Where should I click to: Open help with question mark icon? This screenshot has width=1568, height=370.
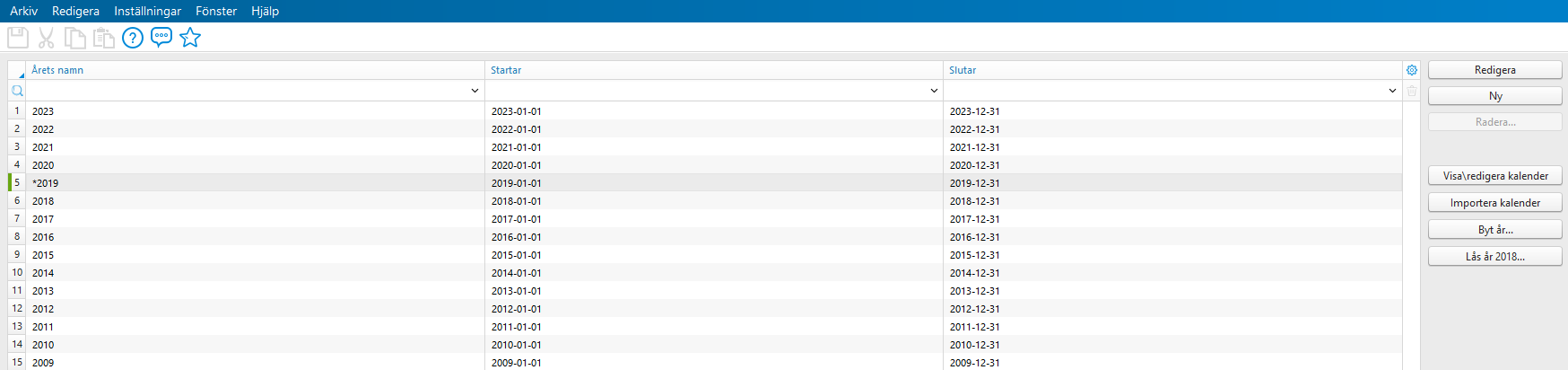[133, 38]
